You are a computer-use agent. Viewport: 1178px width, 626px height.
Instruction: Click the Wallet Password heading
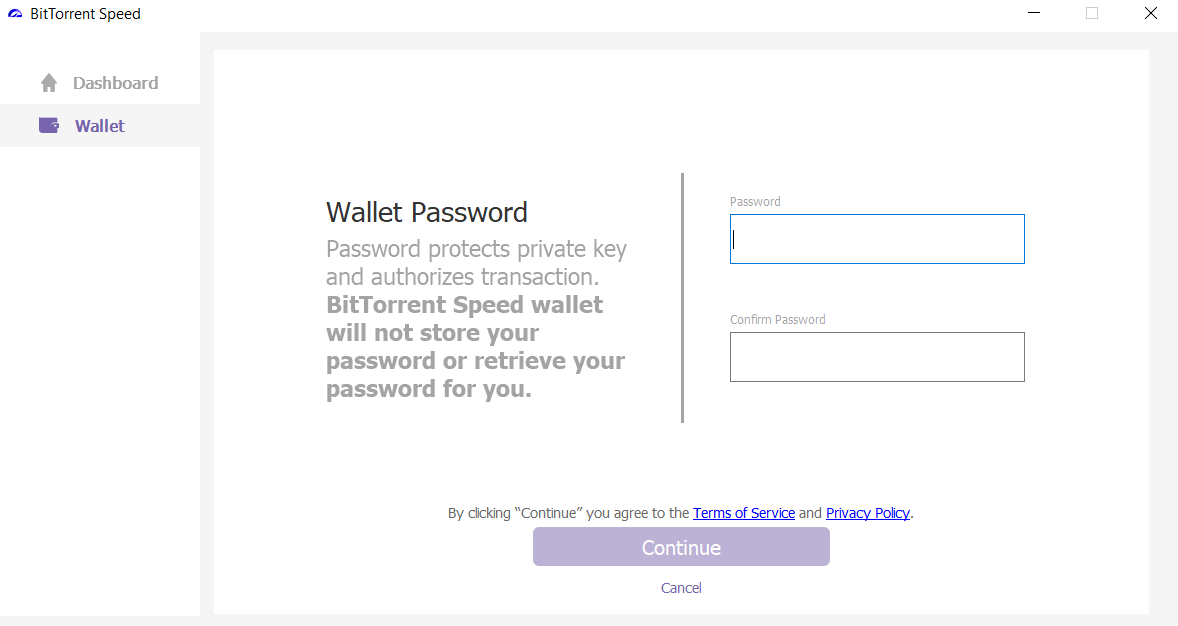click(427, 213)
